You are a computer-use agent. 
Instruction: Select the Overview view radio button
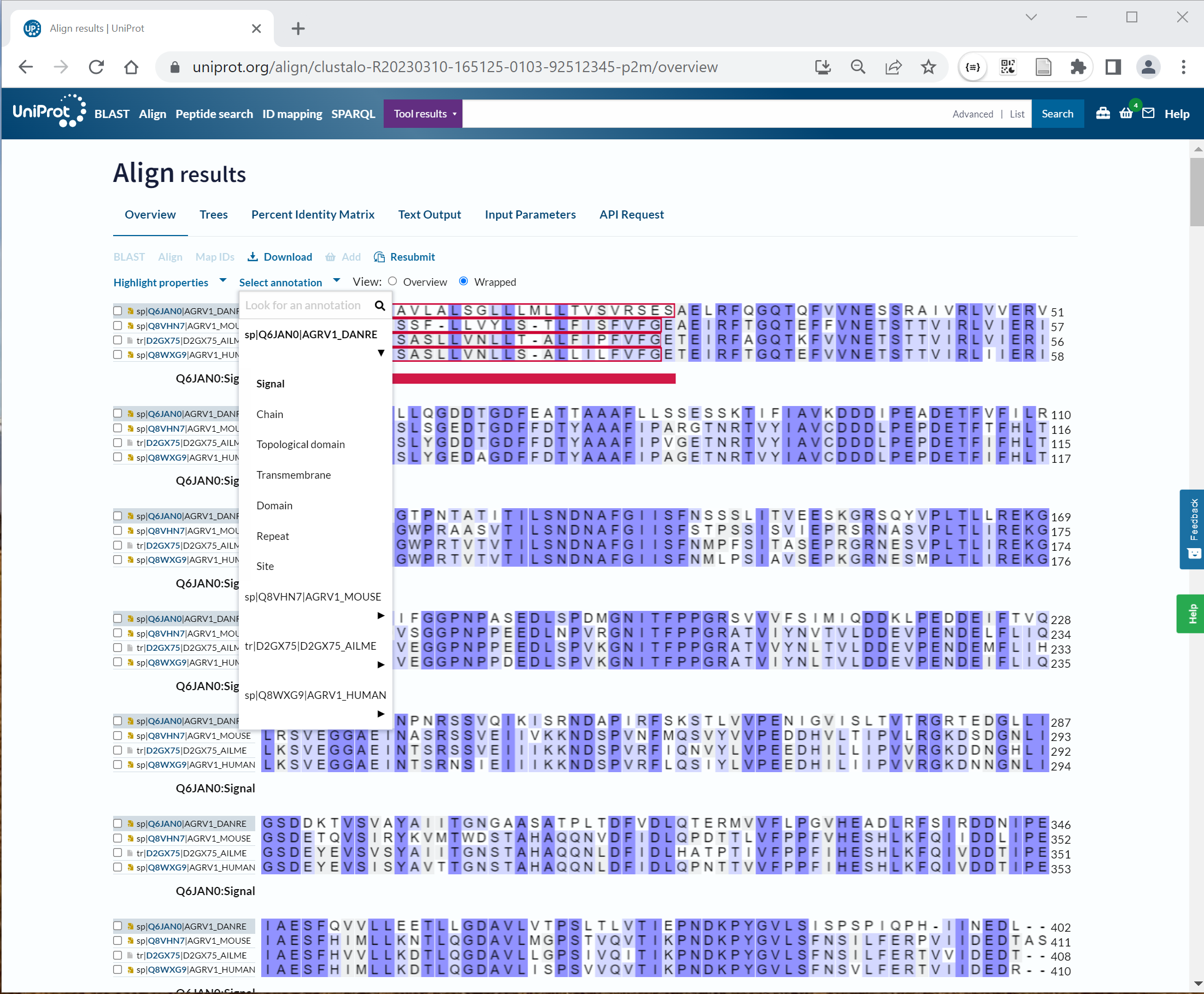click(x=392, y=281)
